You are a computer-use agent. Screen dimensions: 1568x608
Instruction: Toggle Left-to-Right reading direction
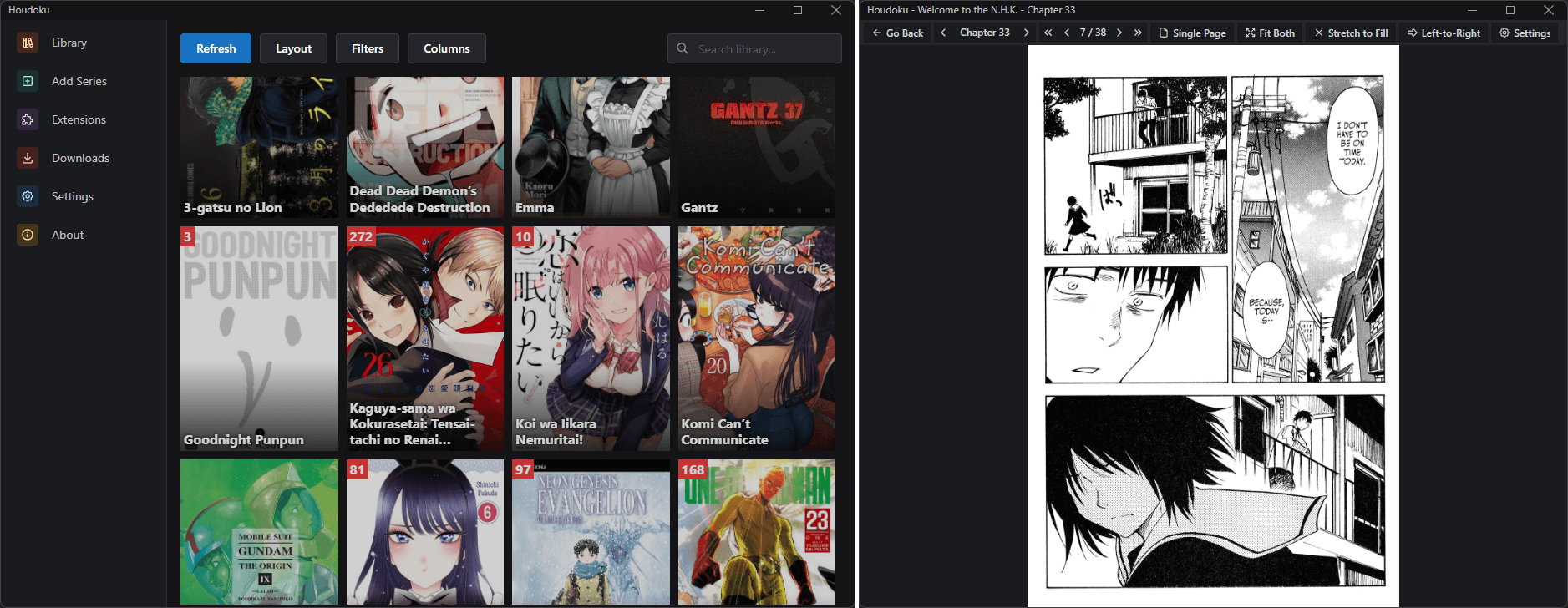click(1444, 33)
